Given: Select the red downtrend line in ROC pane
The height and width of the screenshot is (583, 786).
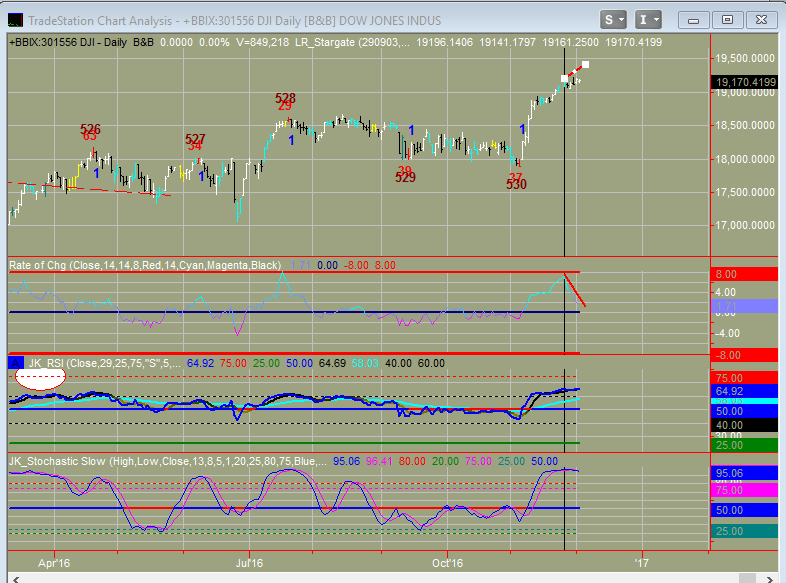Looking at the screenshot, I should 575,290.
